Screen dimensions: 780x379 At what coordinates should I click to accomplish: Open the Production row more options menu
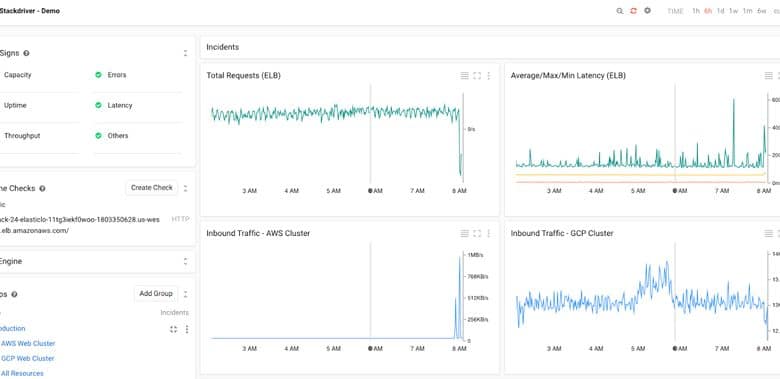187,329
